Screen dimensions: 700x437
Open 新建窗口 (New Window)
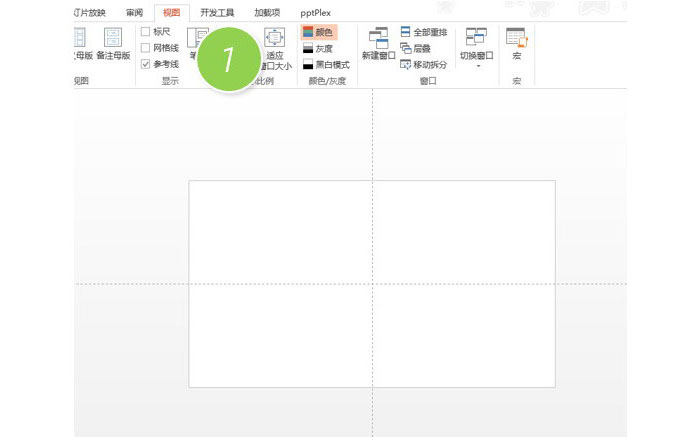378,39
